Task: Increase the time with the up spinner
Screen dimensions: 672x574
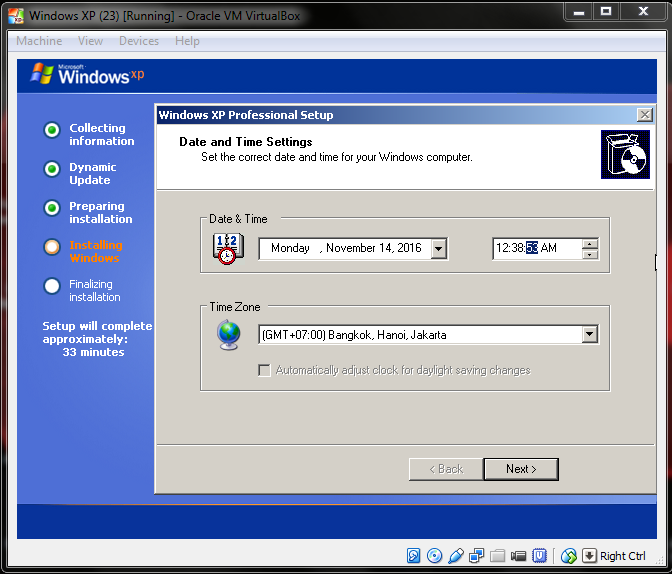Action: (590, 244)
